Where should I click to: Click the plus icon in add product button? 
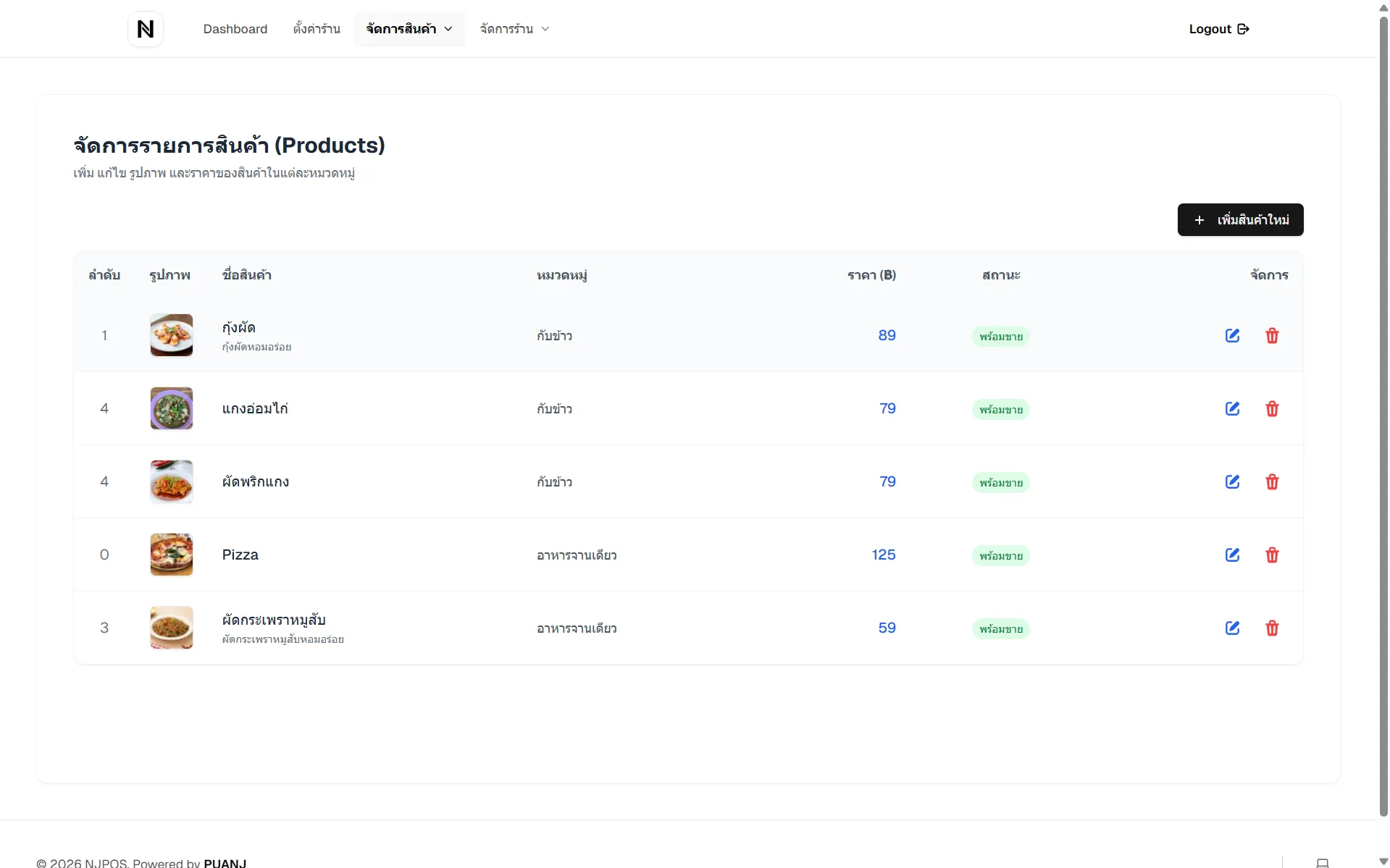1199,220
